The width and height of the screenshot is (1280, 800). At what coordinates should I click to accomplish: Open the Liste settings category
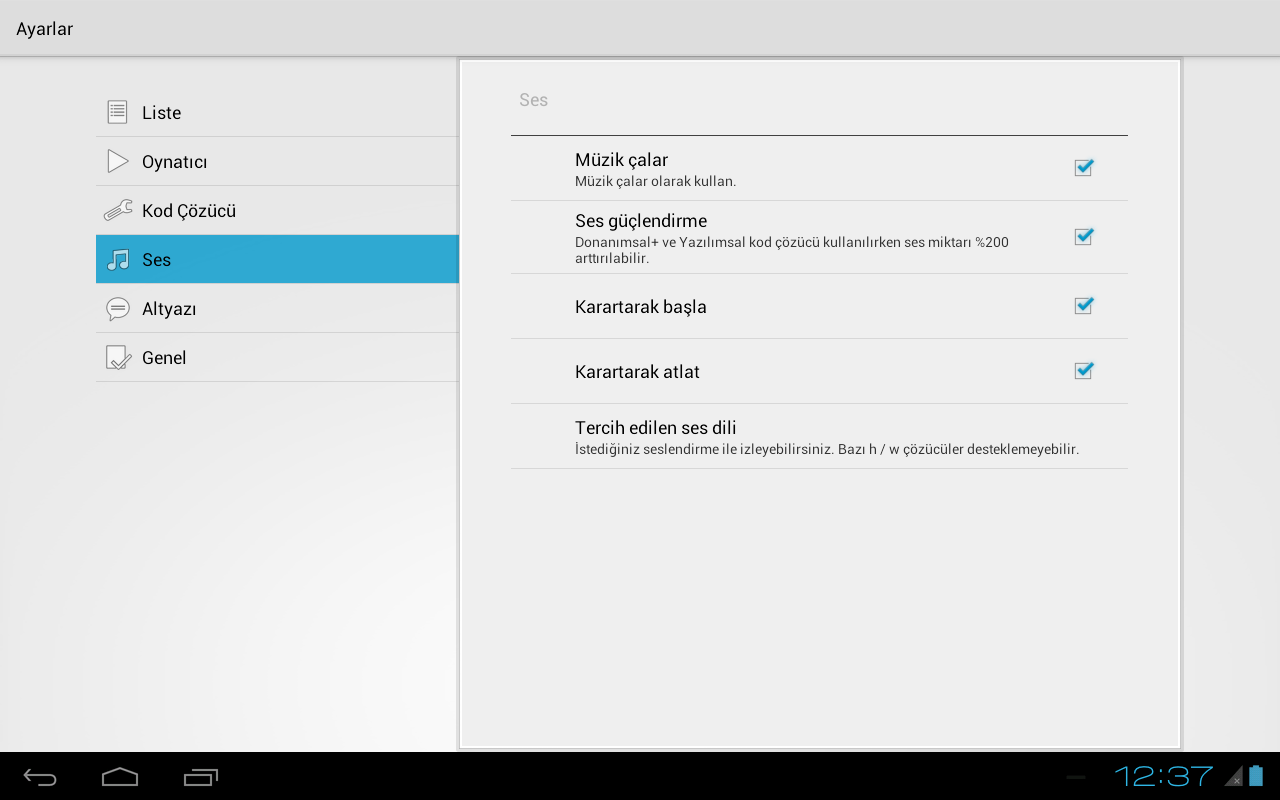click(277, 112)
